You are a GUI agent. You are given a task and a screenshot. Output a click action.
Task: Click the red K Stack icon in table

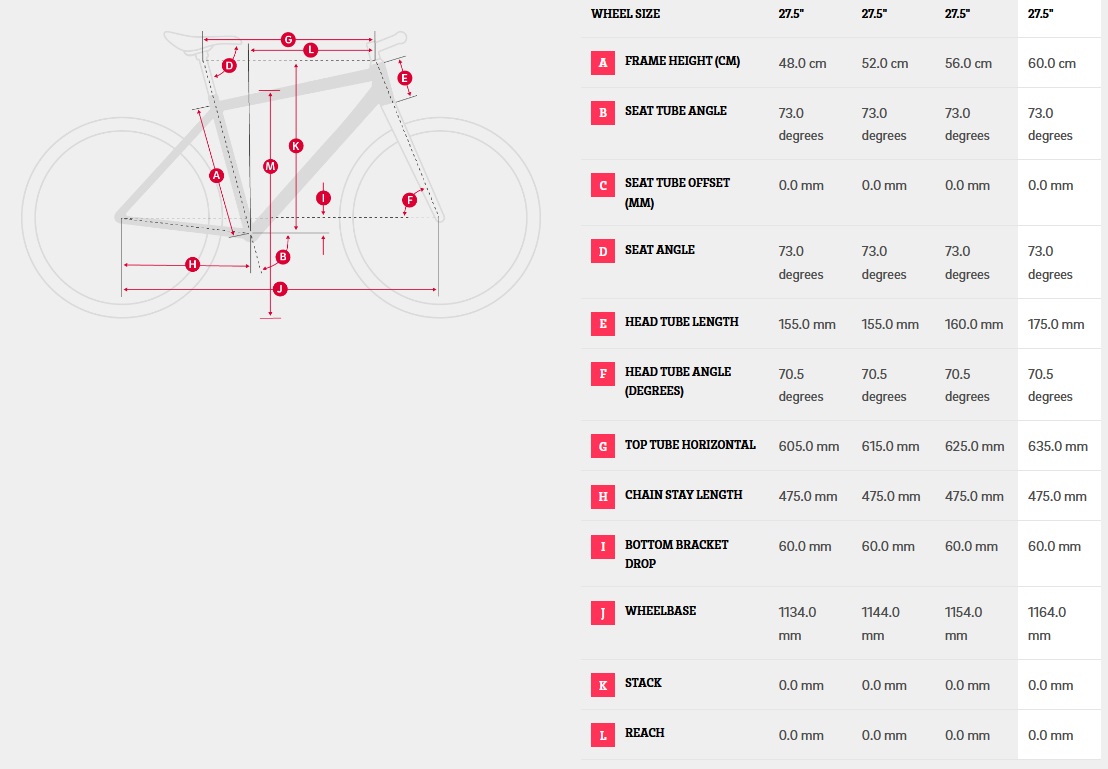pos(603,685)
